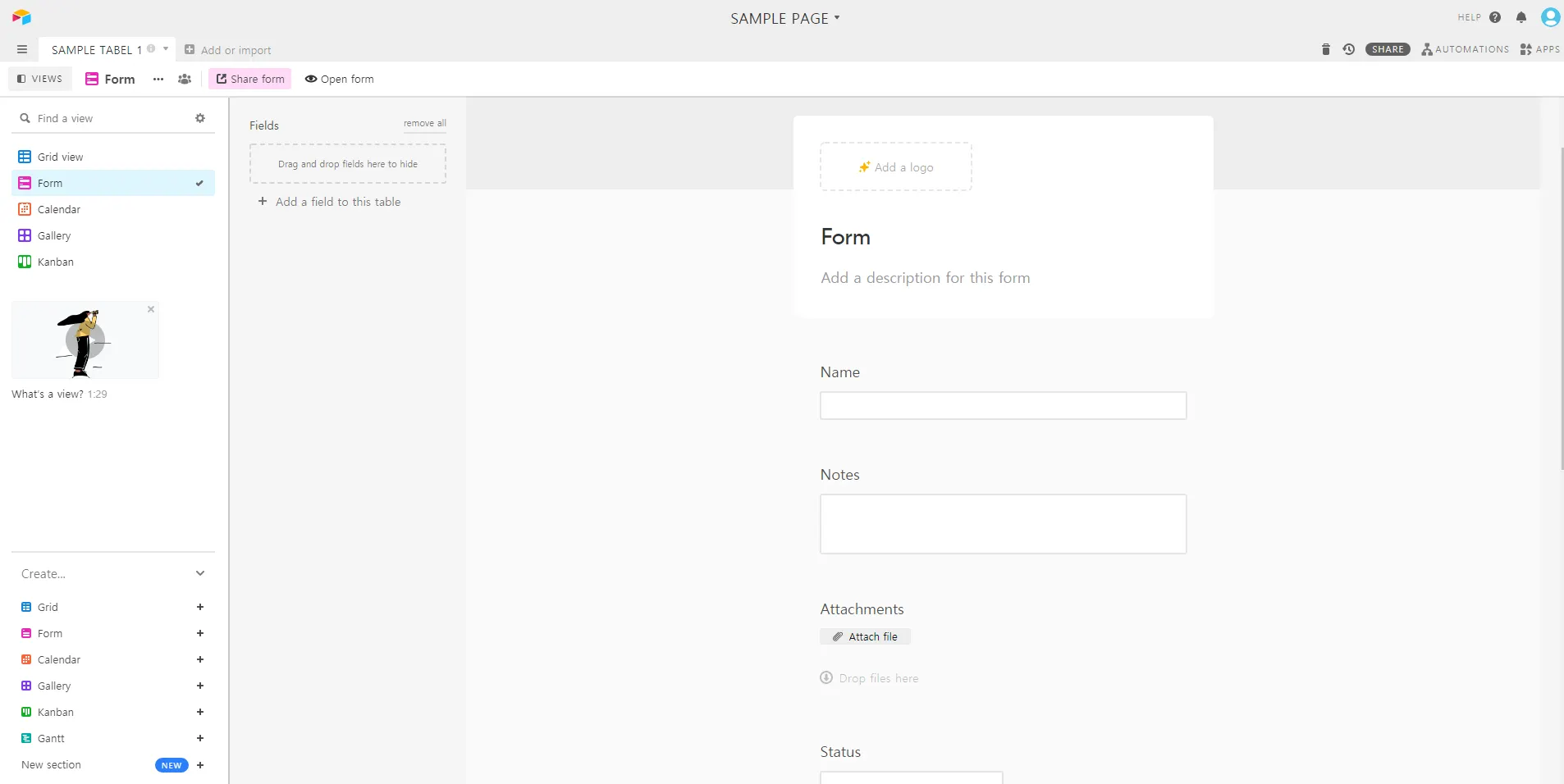Open the notifications bell
The width and height of the screenshot is (1564, 784).
[1521, 17]
